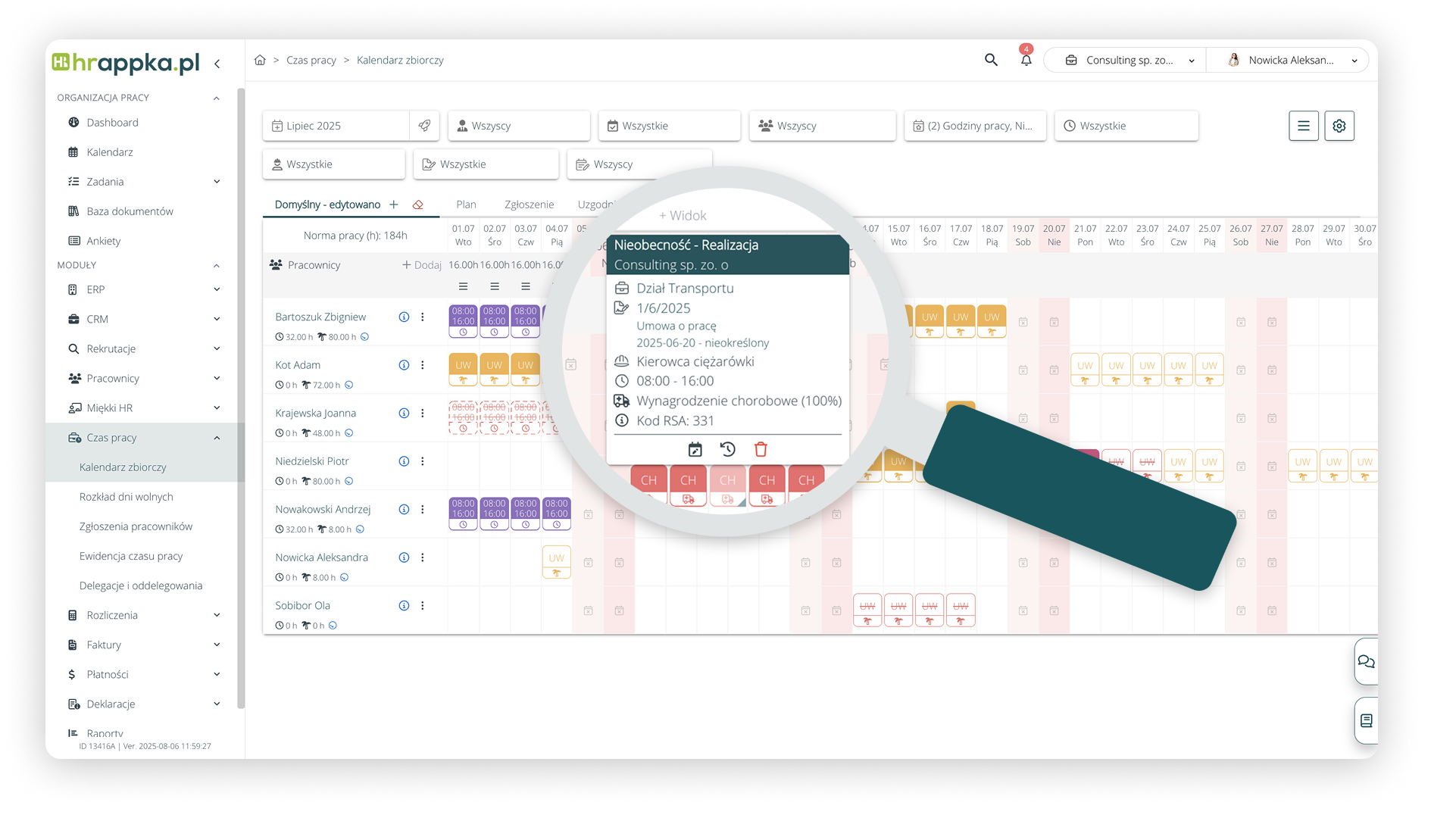Click the hamburger list view button
The width and height of the screenshot is (1456, 818).
[1303, 126]
